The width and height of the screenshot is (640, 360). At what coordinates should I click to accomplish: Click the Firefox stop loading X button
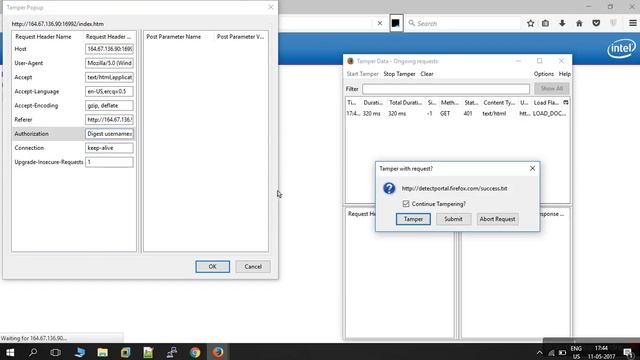380,23
